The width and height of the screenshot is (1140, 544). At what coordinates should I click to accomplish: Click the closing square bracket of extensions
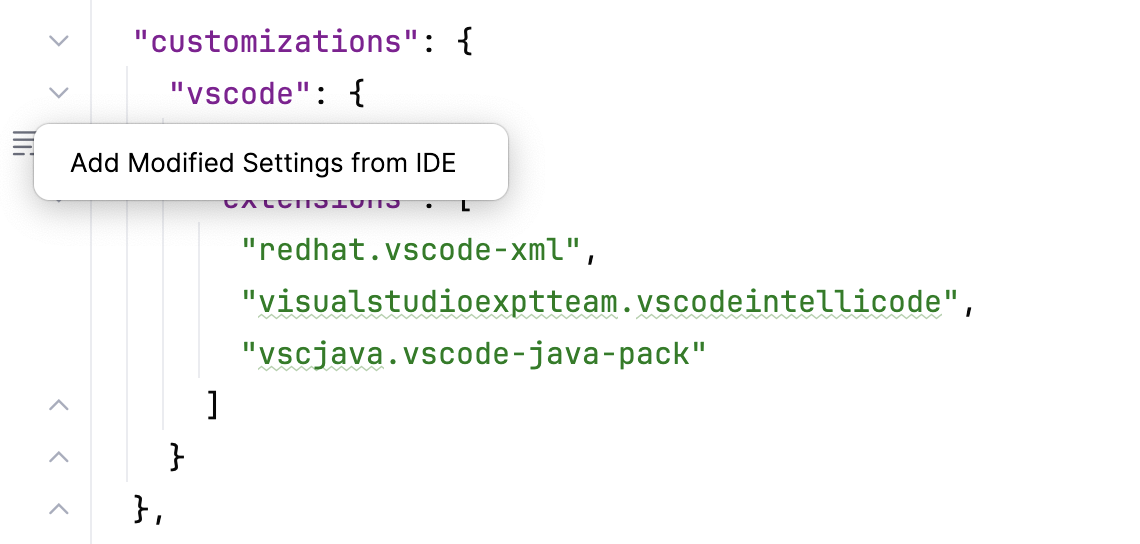click(x=213, y=406)
